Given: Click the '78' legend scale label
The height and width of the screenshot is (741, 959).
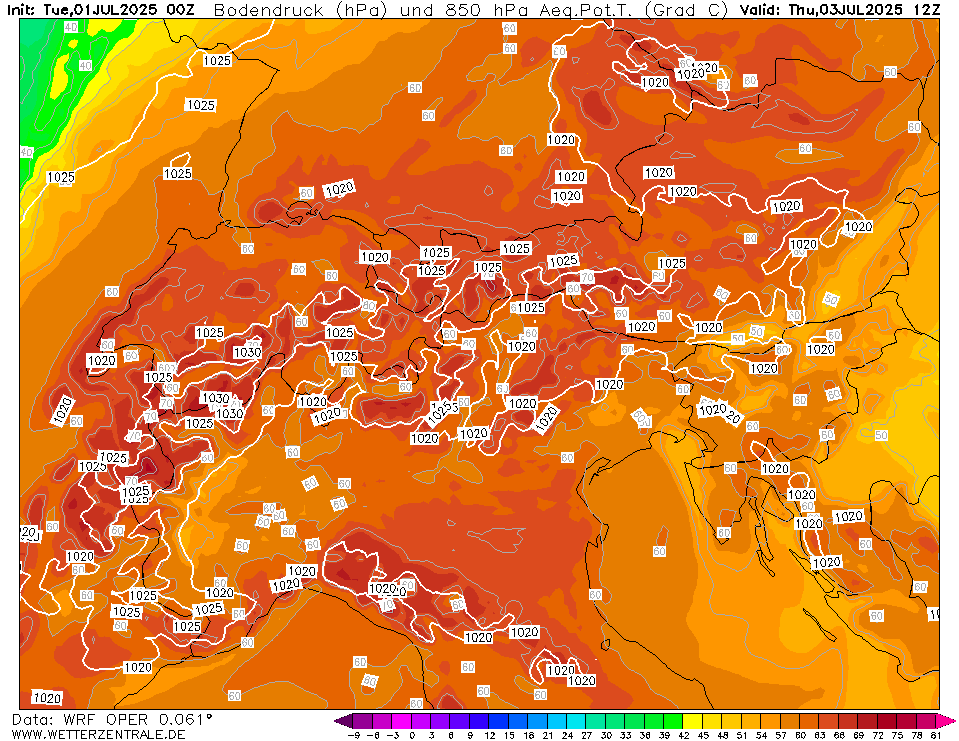Looking at the screenshot, I should pyautogui.click(x=917, y=735).
